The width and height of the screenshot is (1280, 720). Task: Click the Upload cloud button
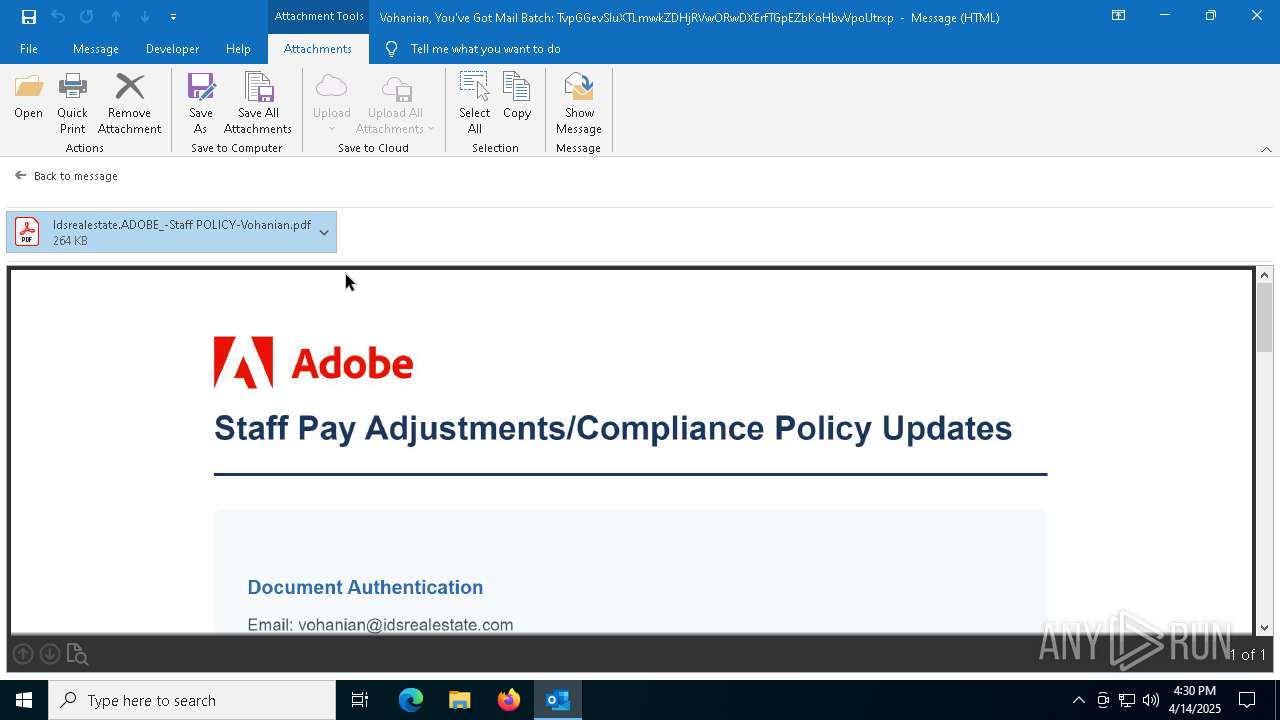[x=331, y=104]
